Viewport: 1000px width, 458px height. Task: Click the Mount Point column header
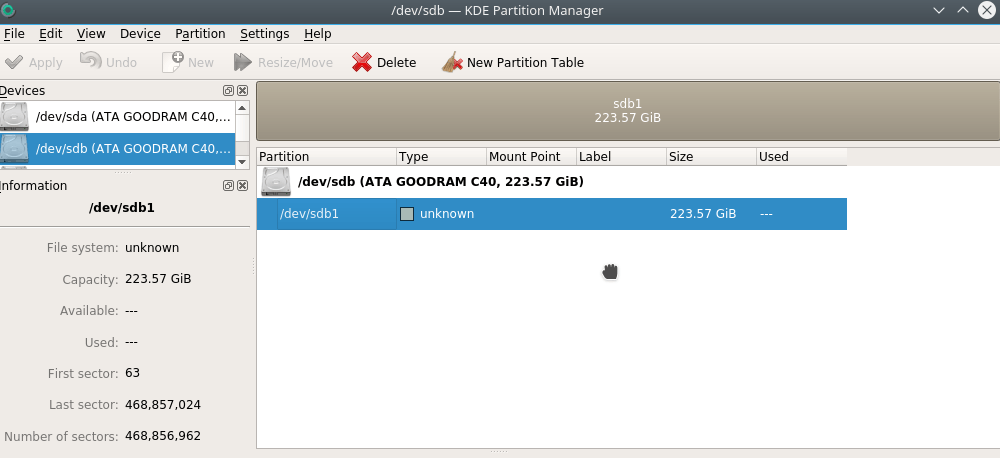530,157
